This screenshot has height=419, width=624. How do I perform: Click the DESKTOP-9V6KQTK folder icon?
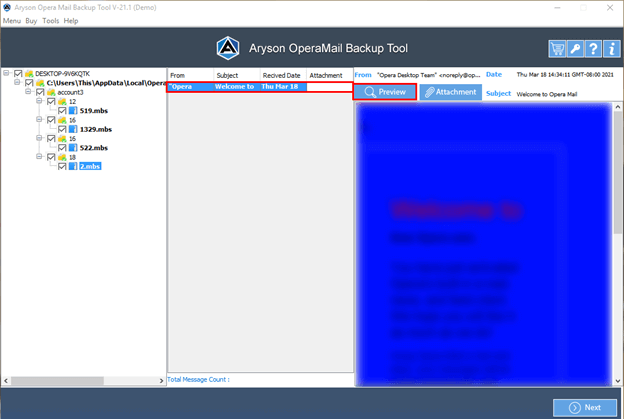point(29,74)
